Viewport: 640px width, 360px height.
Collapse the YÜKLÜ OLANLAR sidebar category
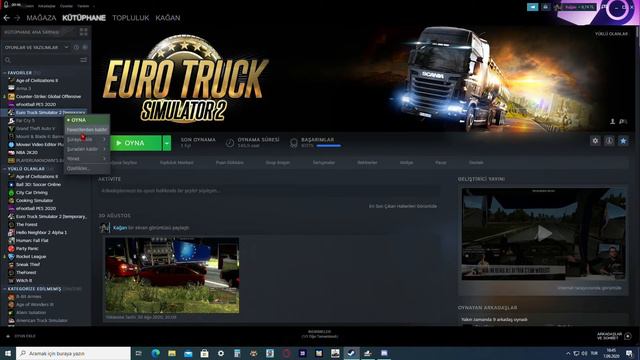tap(4, 169)
